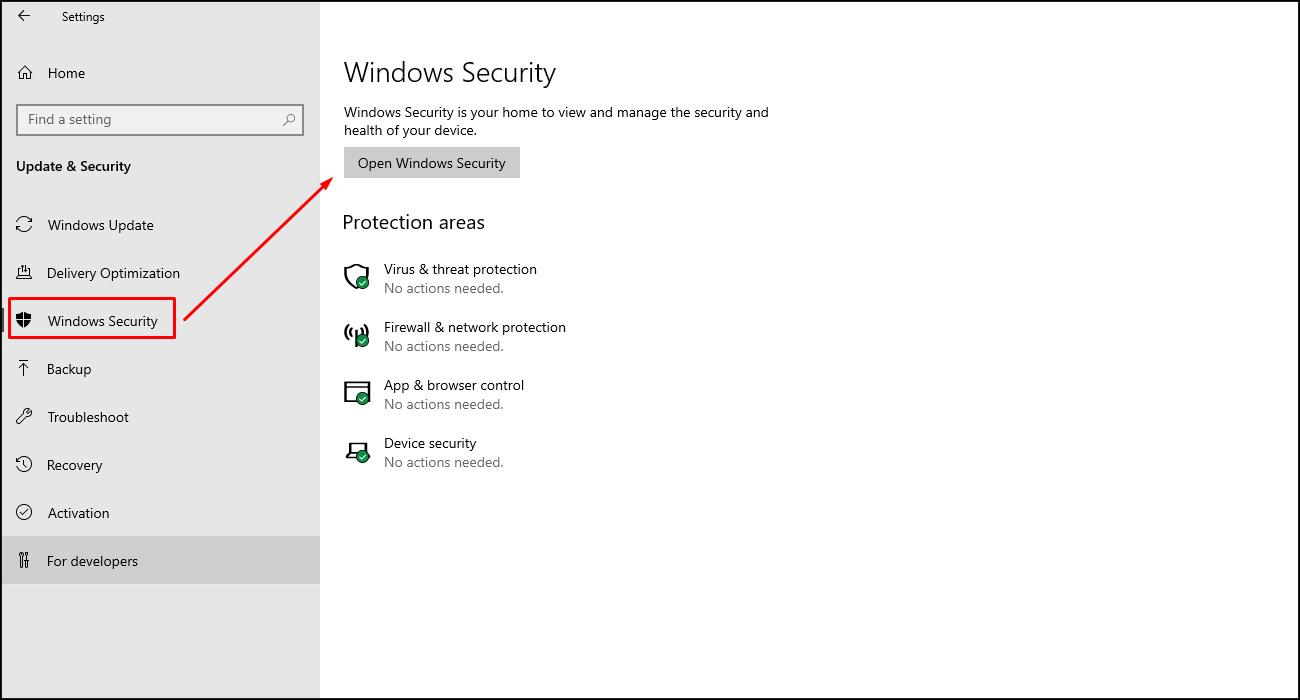Navigate to Troubleshoot section

point(160,417)
